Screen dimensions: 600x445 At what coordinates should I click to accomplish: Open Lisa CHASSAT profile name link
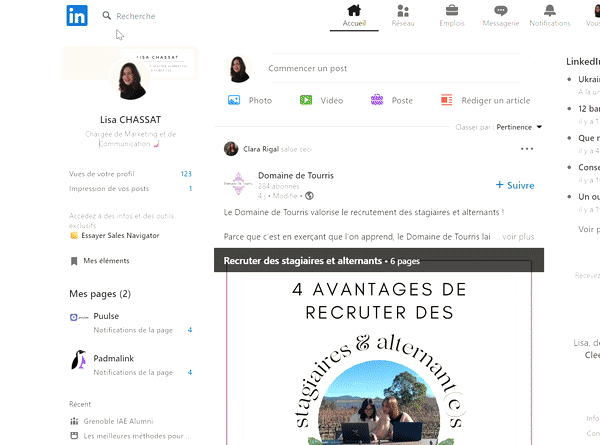click(x=130, y=120)
